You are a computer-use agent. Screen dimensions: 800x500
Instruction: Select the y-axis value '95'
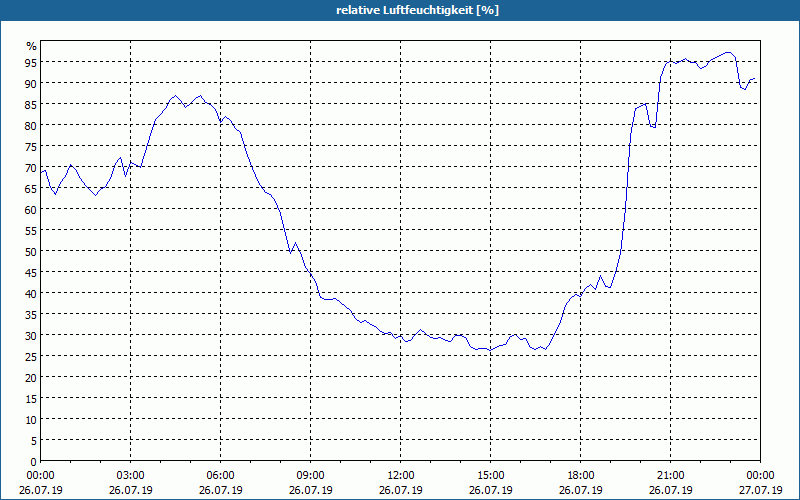(x=30, y=62)
